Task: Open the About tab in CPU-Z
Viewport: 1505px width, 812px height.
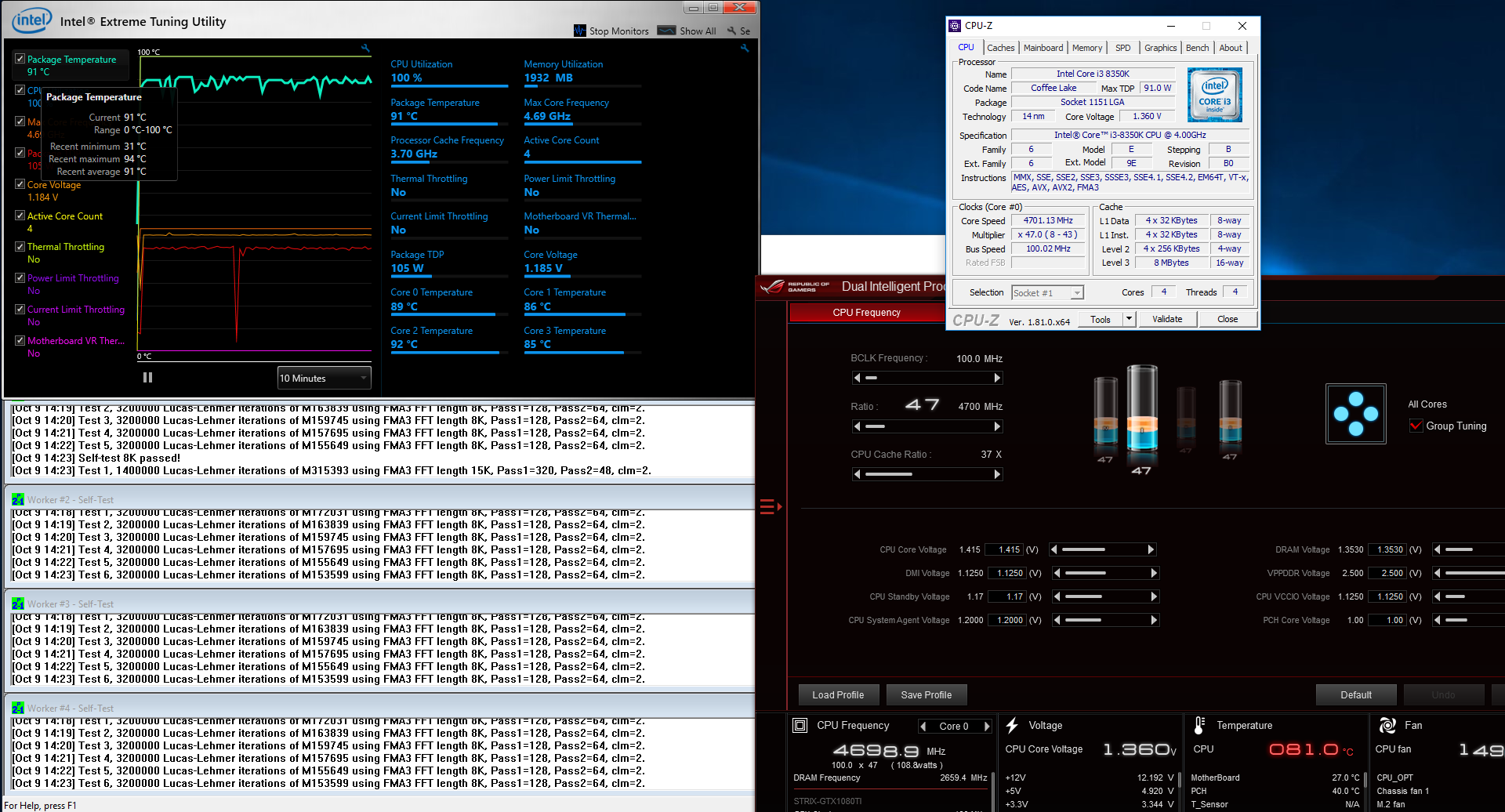Action: click(1231, 48)
